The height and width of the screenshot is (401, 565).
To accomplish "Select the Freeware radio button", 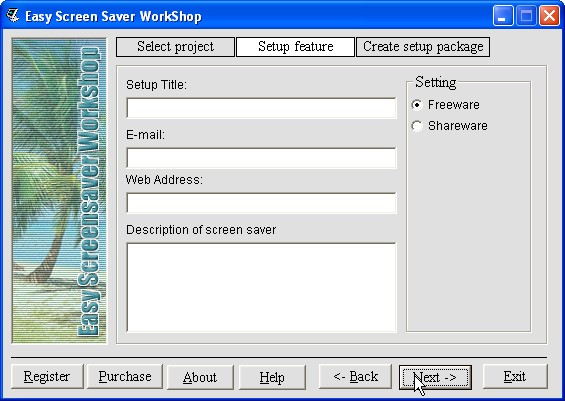I will coord(417,105).
